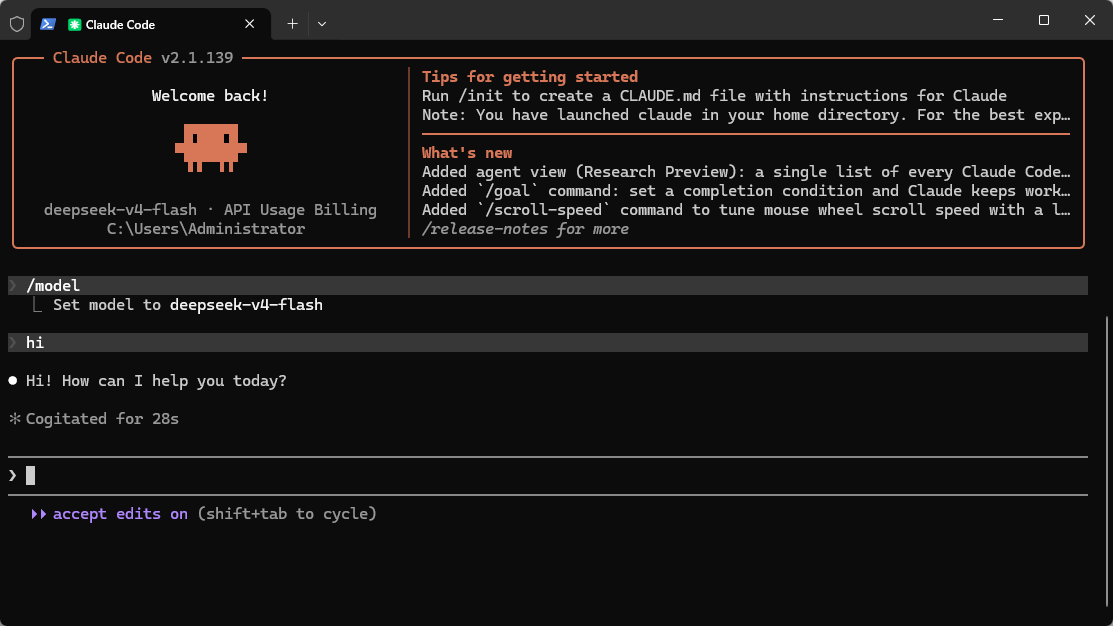
Task: Close the Claude Code tab
Action: pos(249,24)
